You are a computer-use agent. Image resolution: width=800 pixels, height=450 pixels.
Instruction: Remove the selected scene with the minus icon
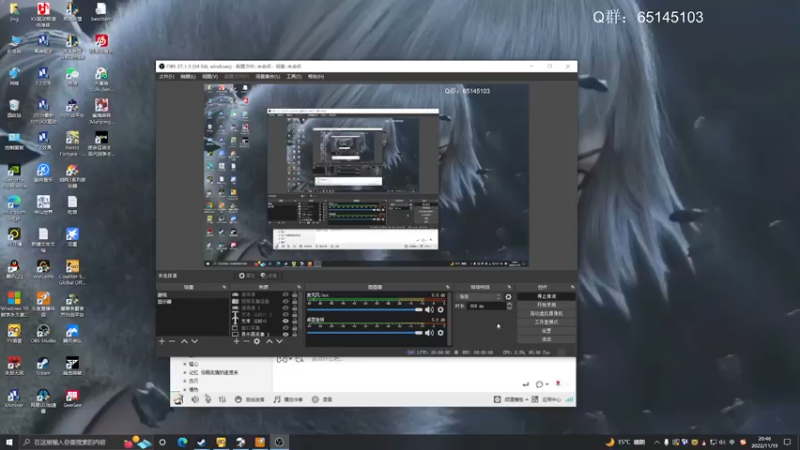[x=172, y=341]
